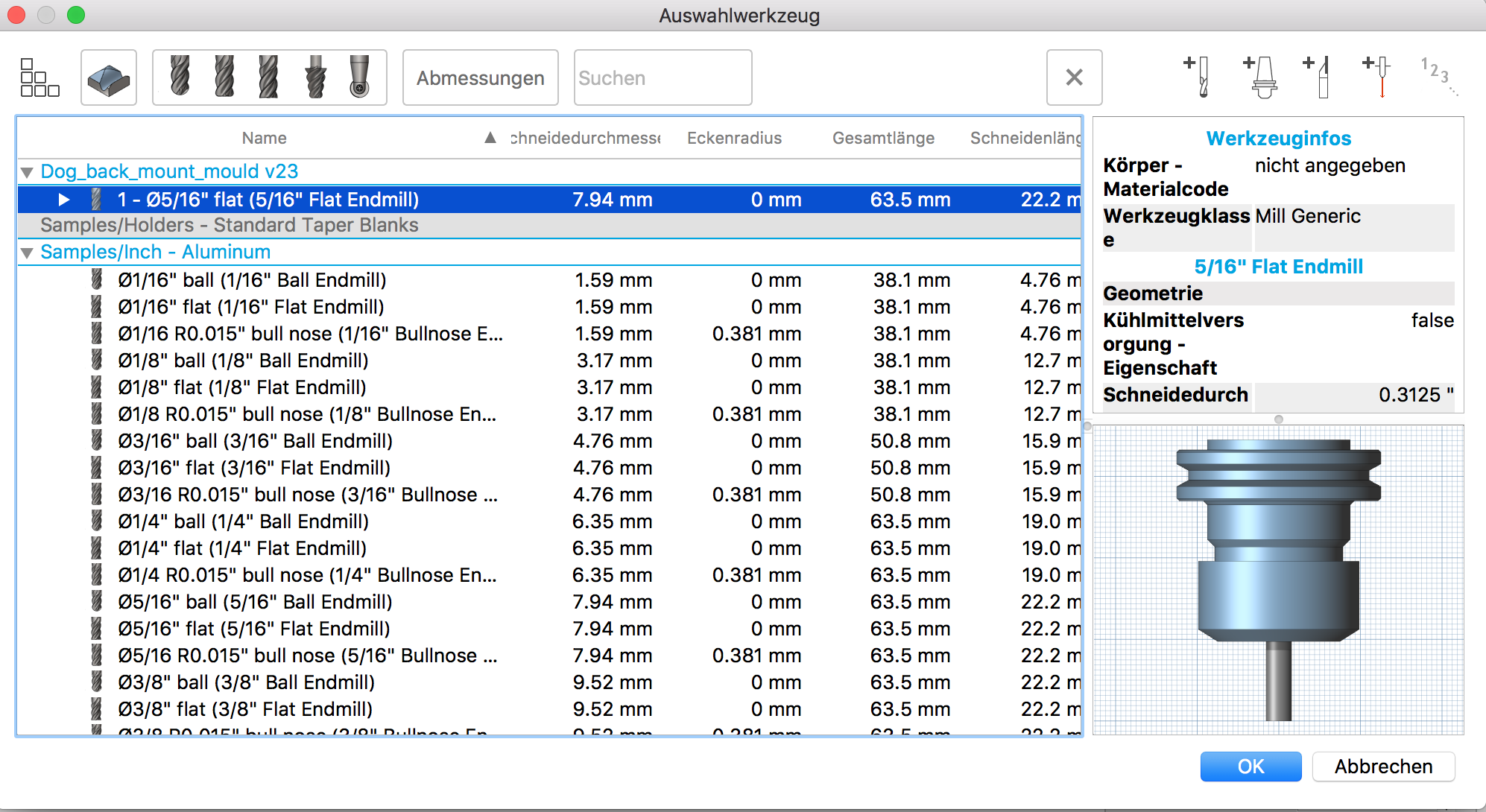This screenshot has height=812, width=1486.
Task: Add a new milling tool
Action: coord(1197,77)
